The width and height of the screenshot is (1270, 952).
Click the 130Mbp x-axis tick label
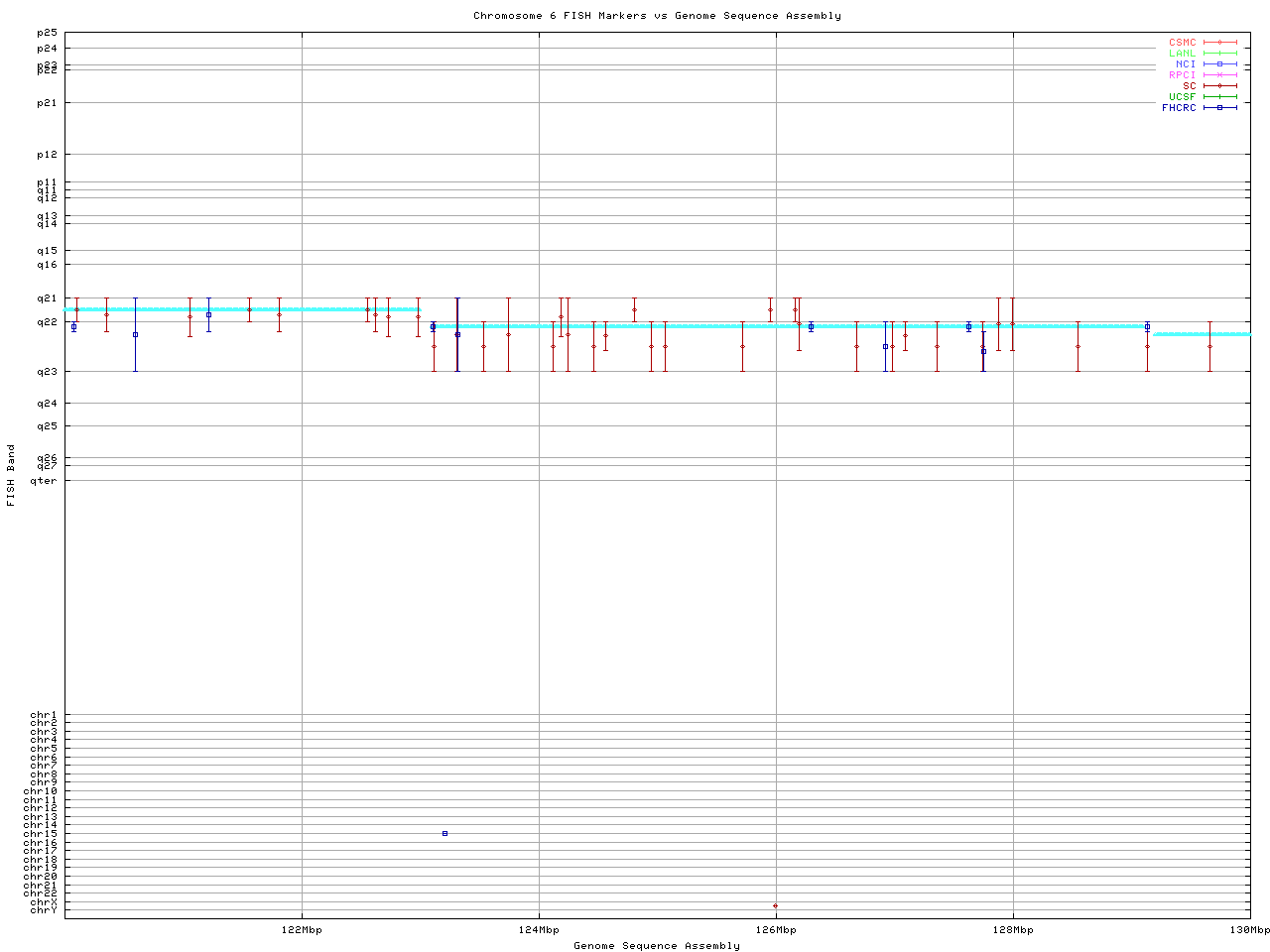(x=1249, y=930)
